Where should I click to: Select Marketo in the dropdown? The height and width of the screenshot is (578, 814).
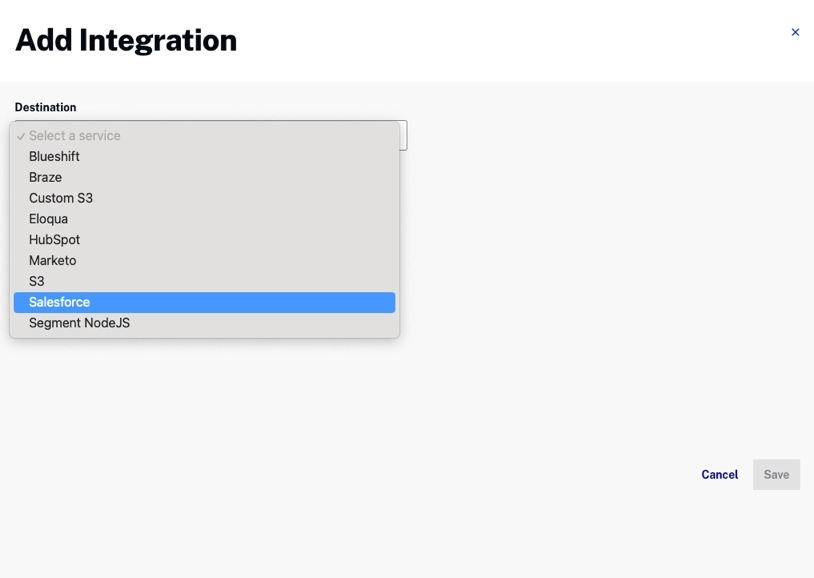52,261
